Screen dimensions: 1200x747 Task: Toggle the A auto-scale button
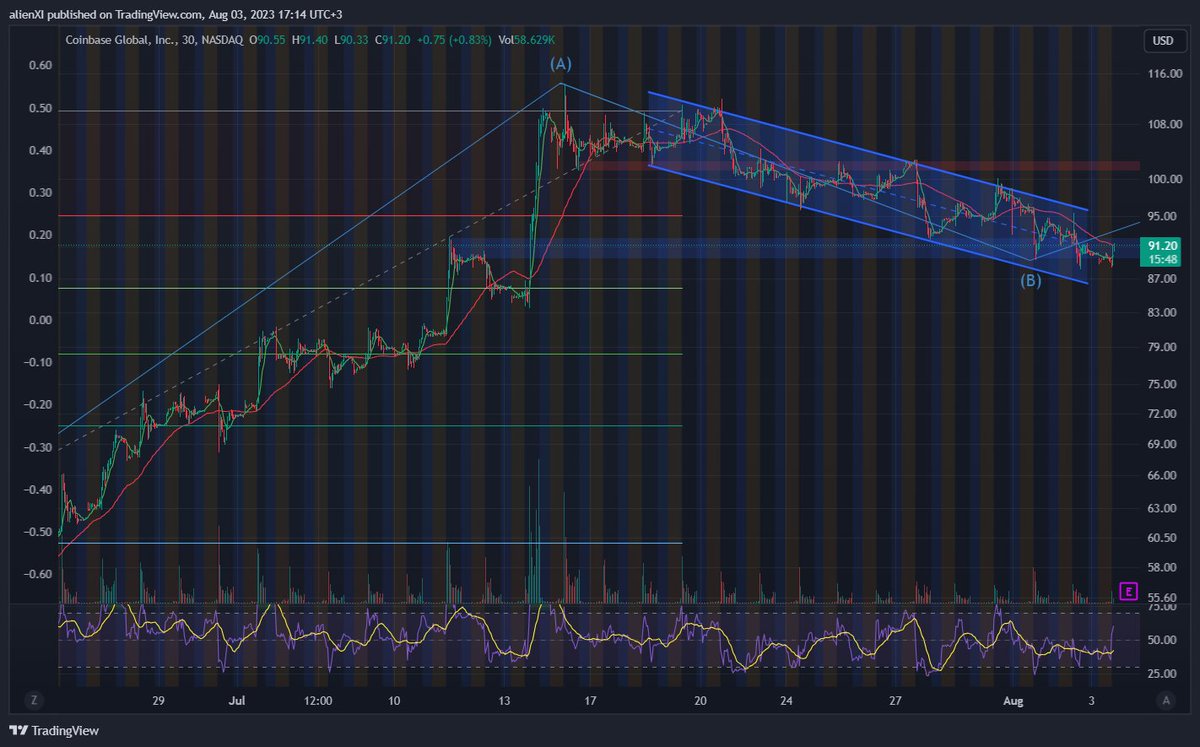[x=1166, y=700]
